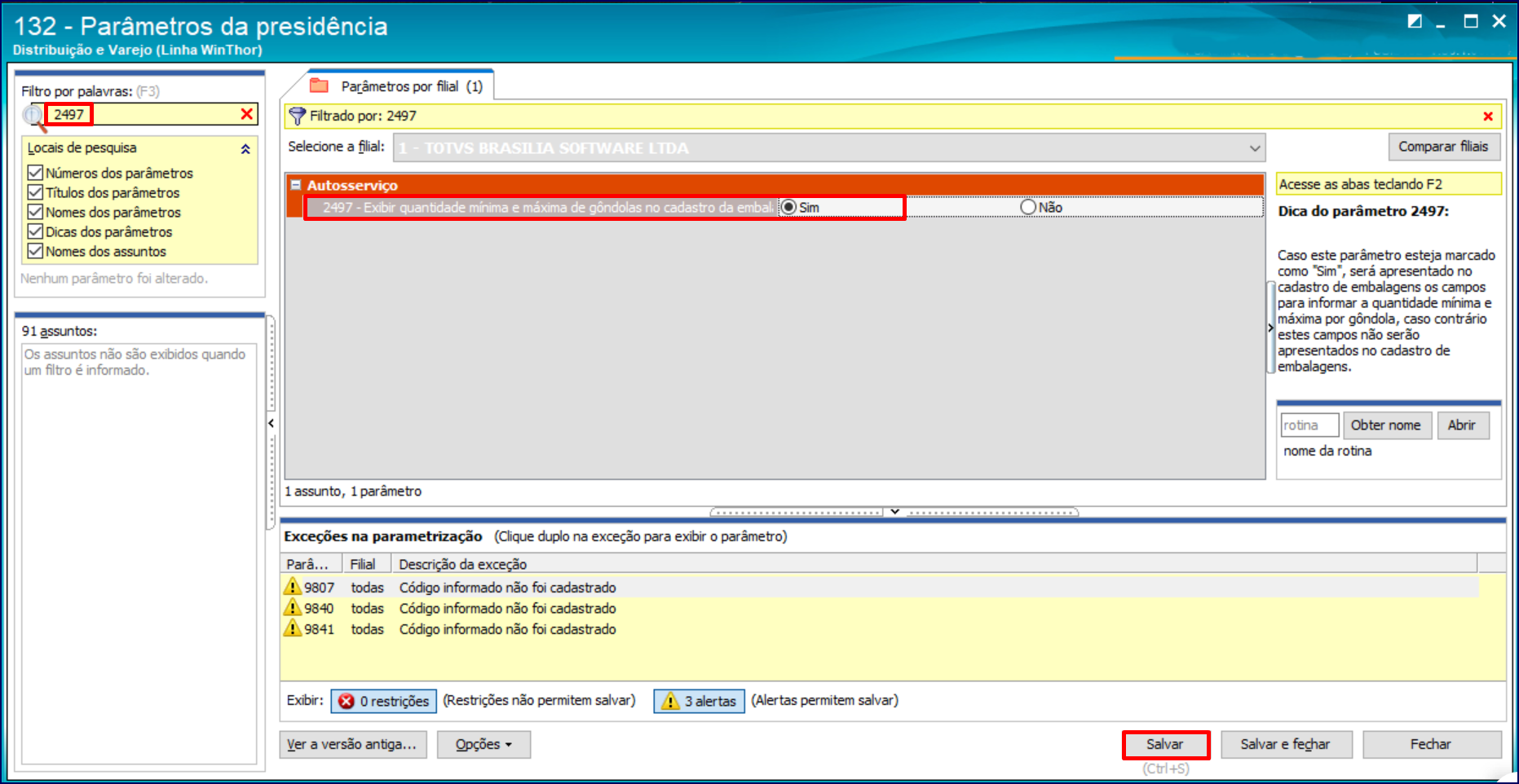Toggle Títulos dos parâmetros checkbox
The image size is (1519, 784).
[35, 192]
